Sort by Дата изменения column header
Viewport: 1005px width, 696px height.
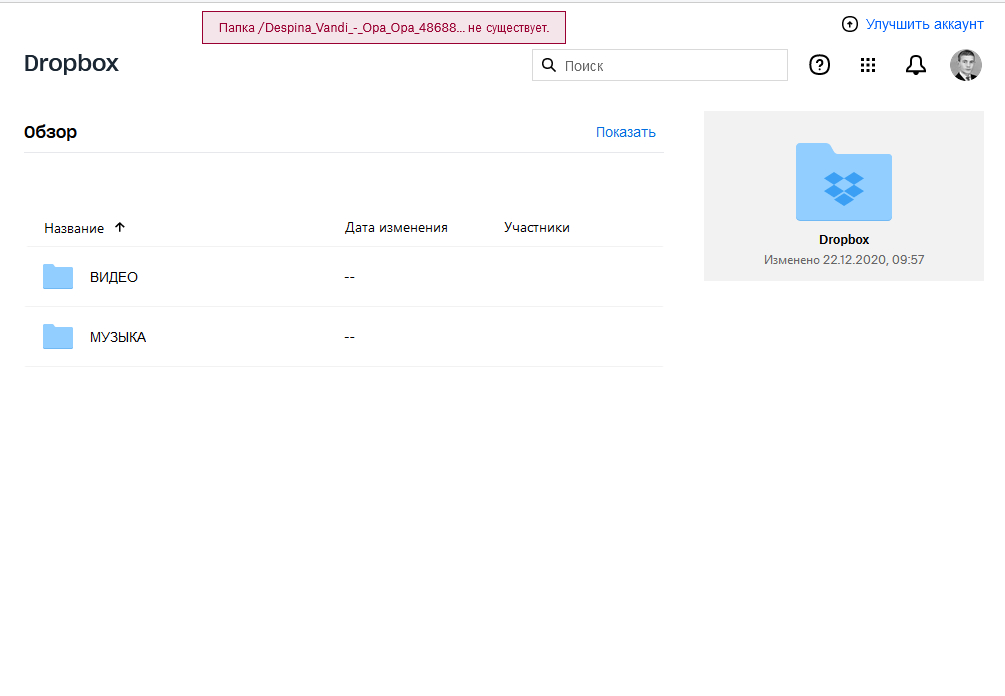pos(396,228)
